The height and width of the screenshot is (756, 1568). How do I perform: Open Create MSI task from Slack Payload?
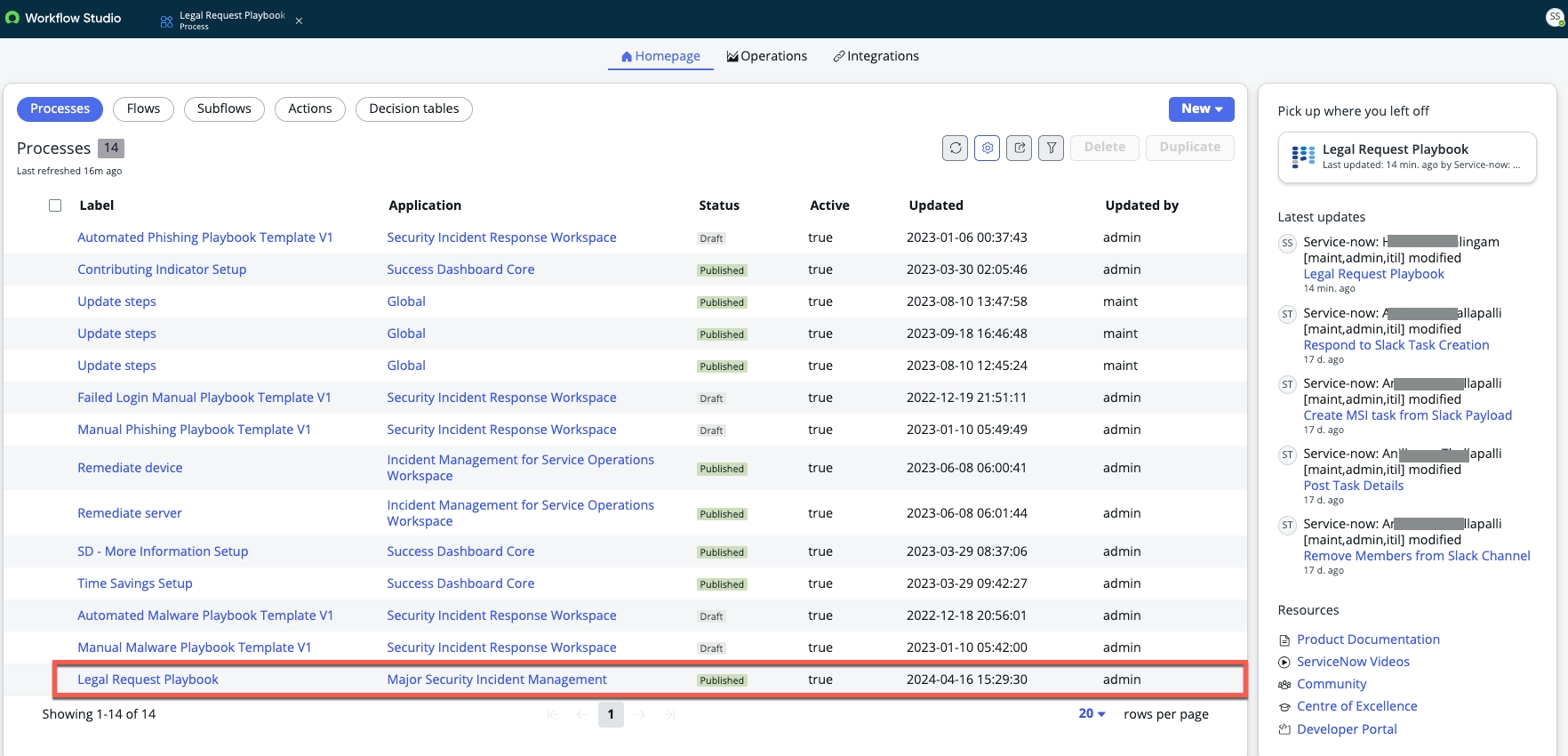1408,415
